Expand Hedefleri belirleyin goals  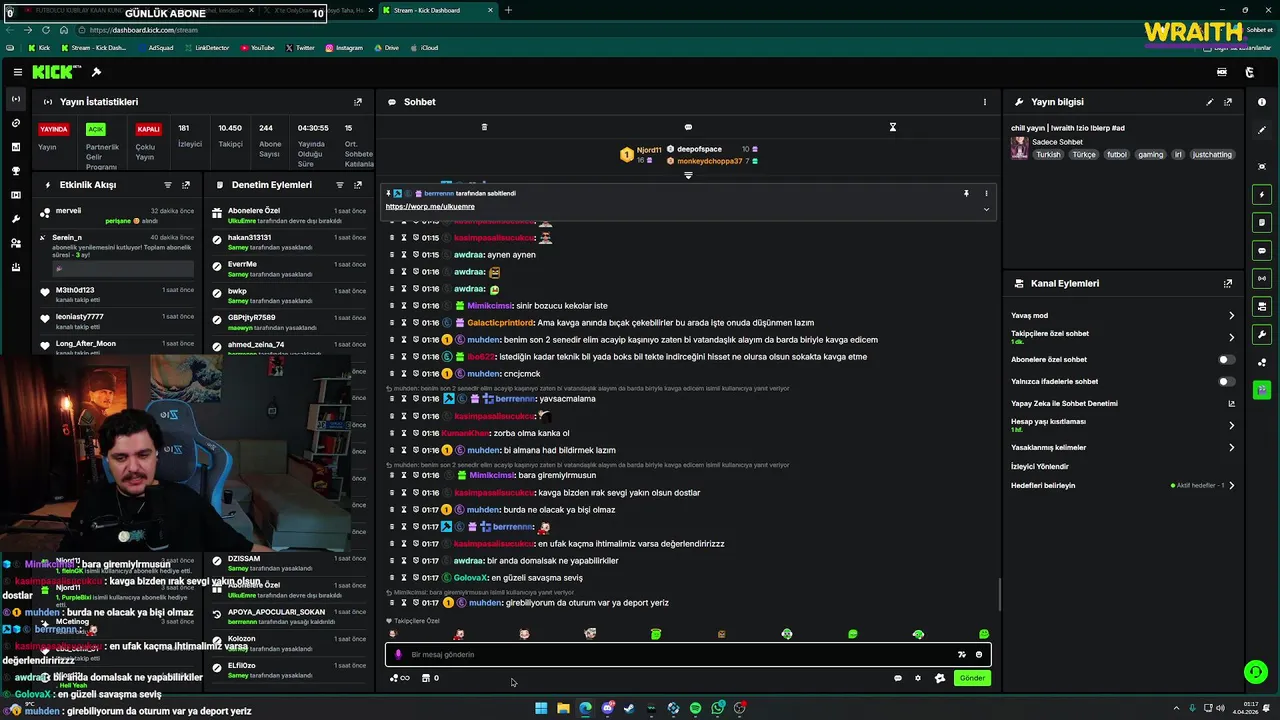tap(1231, 486)
